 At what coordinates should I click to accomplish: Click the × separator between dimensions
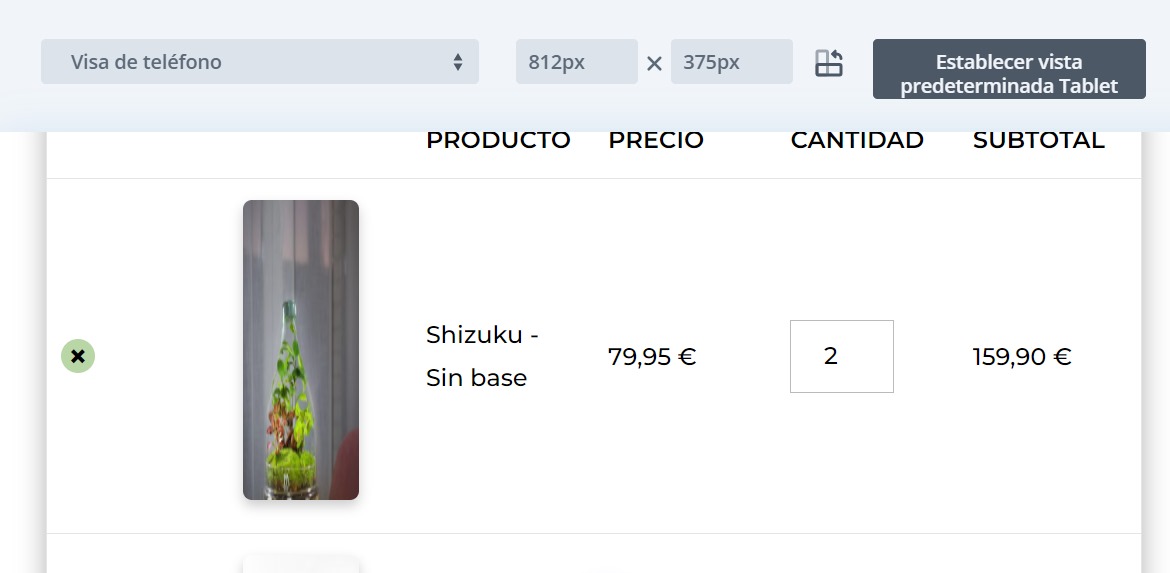pyautogui.click(x=654, y=64)
